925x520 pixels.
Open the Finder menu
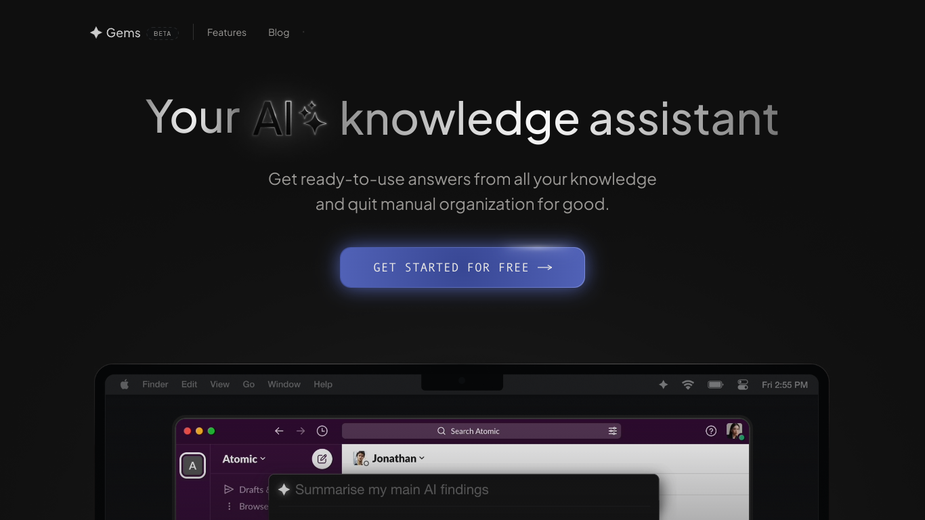pos(155,384)
